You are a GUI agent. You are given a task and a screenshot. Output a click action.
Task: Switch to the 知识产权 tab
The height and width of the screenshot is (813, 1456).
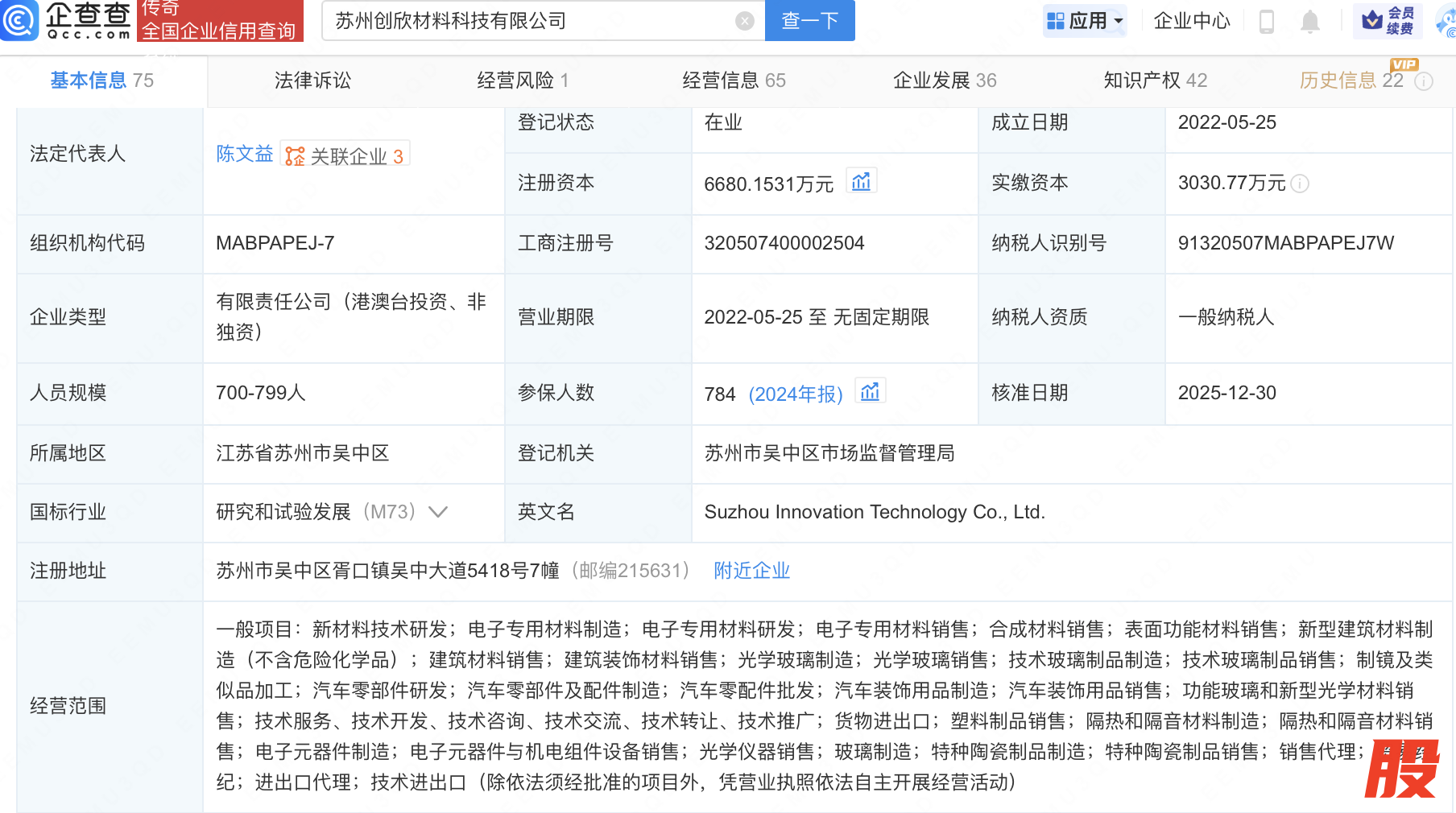[1155, 80]
